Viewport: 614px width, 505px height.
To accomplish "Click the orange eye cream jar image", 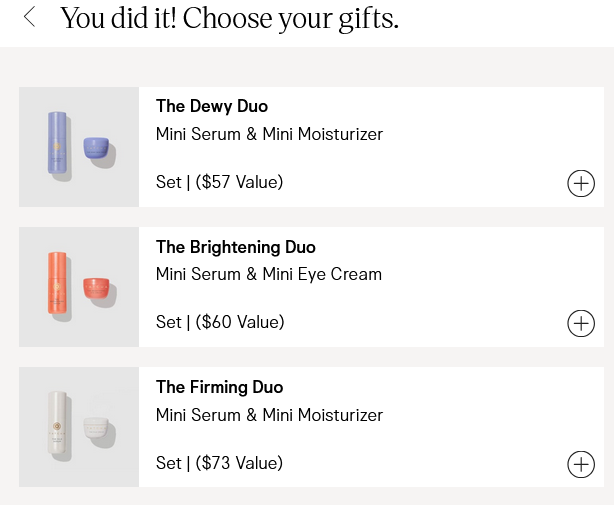I will click(x=97, y=290).
